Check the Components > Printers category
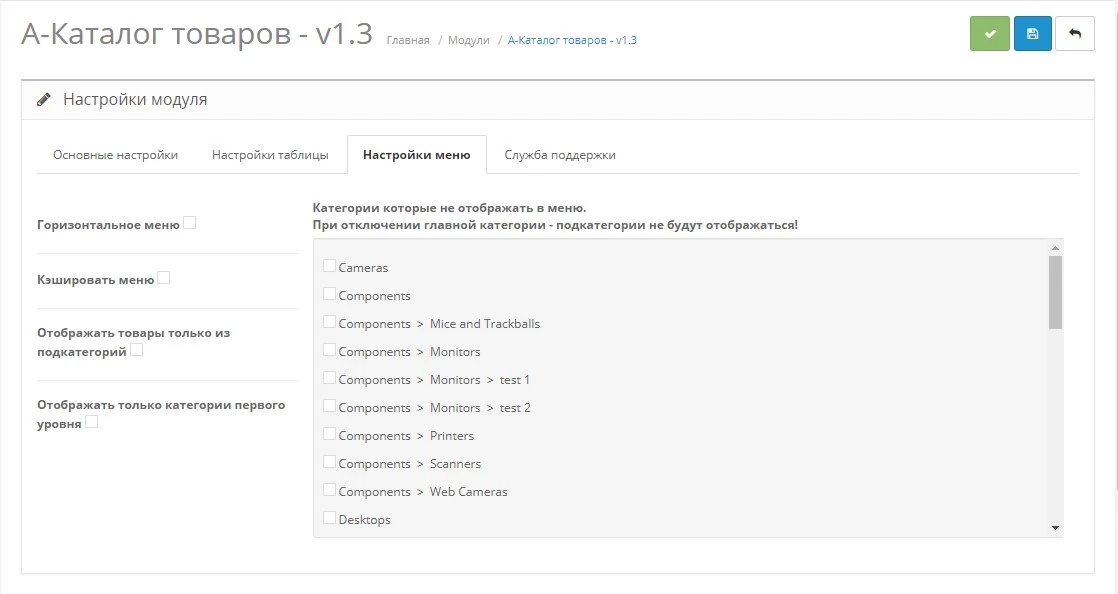The width and height of the screenshot is (1118, 594). coord(329,434)
